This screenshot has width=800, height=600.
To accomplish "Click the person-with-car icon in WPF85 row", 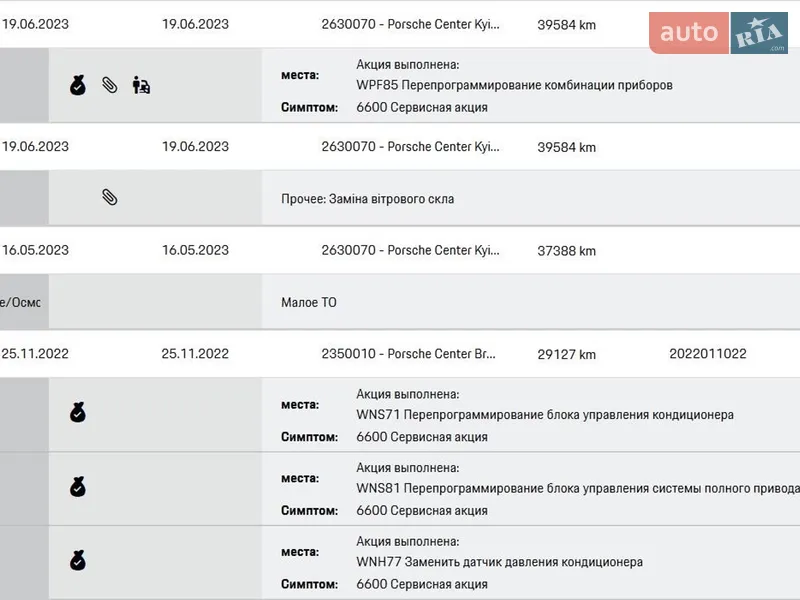I will [141, 85].
